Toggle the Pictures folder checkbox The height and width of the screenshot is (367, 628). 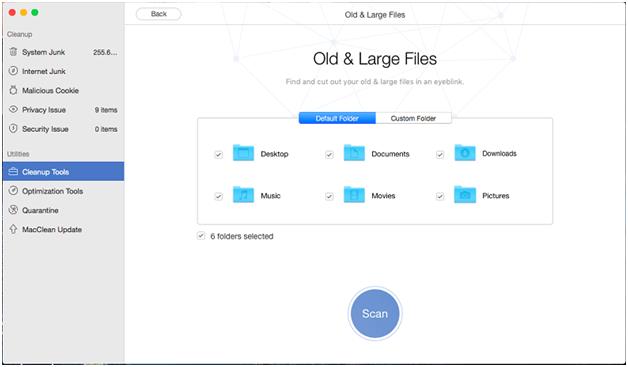click(x=440, y=196)
